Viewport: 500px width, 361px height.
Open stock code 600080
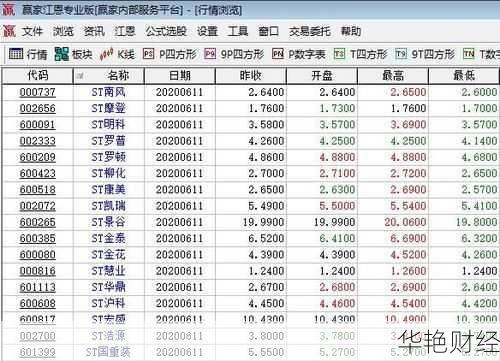tap(37, 255)
